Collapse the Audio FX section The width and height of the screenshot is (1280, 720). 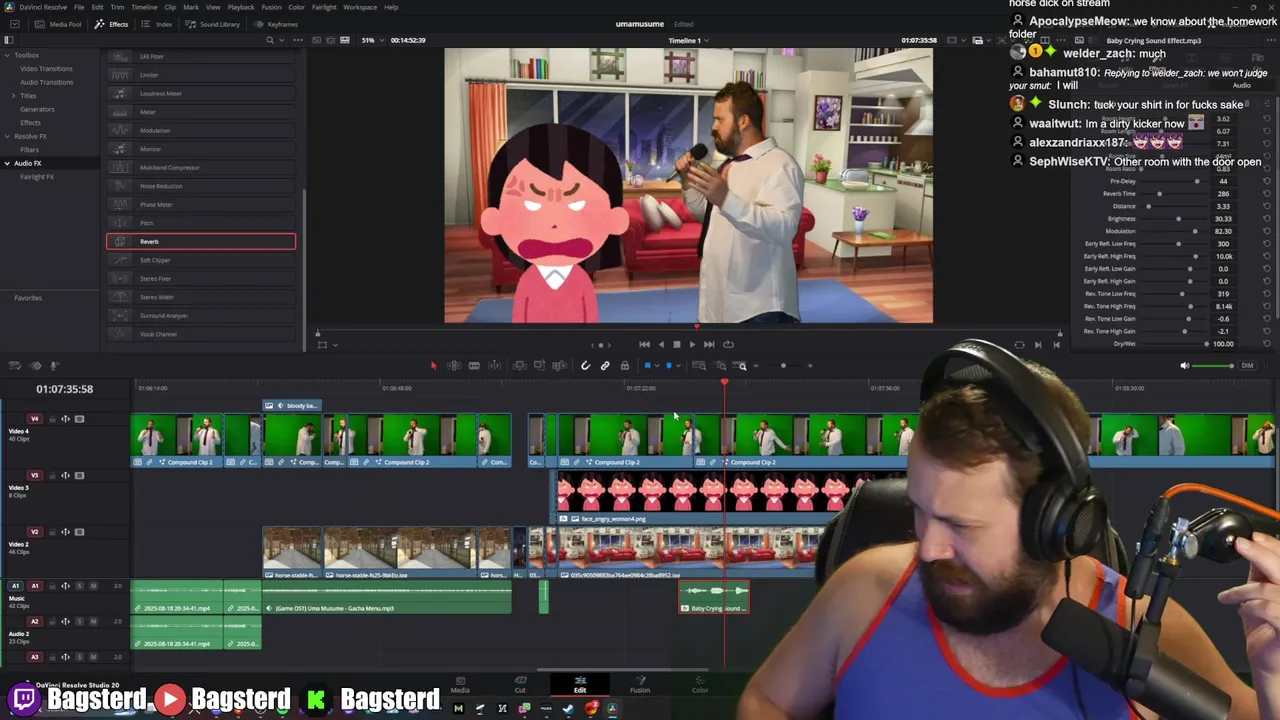tap(7, 163)
